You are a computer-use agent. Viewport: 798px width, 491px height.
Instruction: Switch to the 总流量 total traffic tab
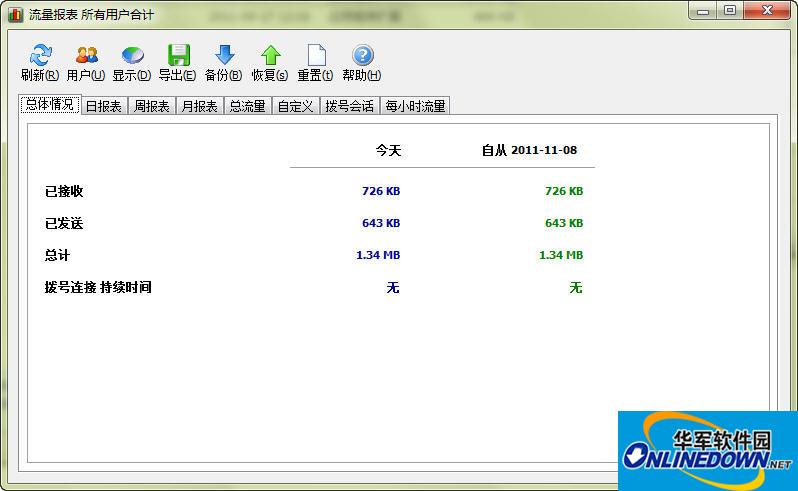click(x=247, y=106)
